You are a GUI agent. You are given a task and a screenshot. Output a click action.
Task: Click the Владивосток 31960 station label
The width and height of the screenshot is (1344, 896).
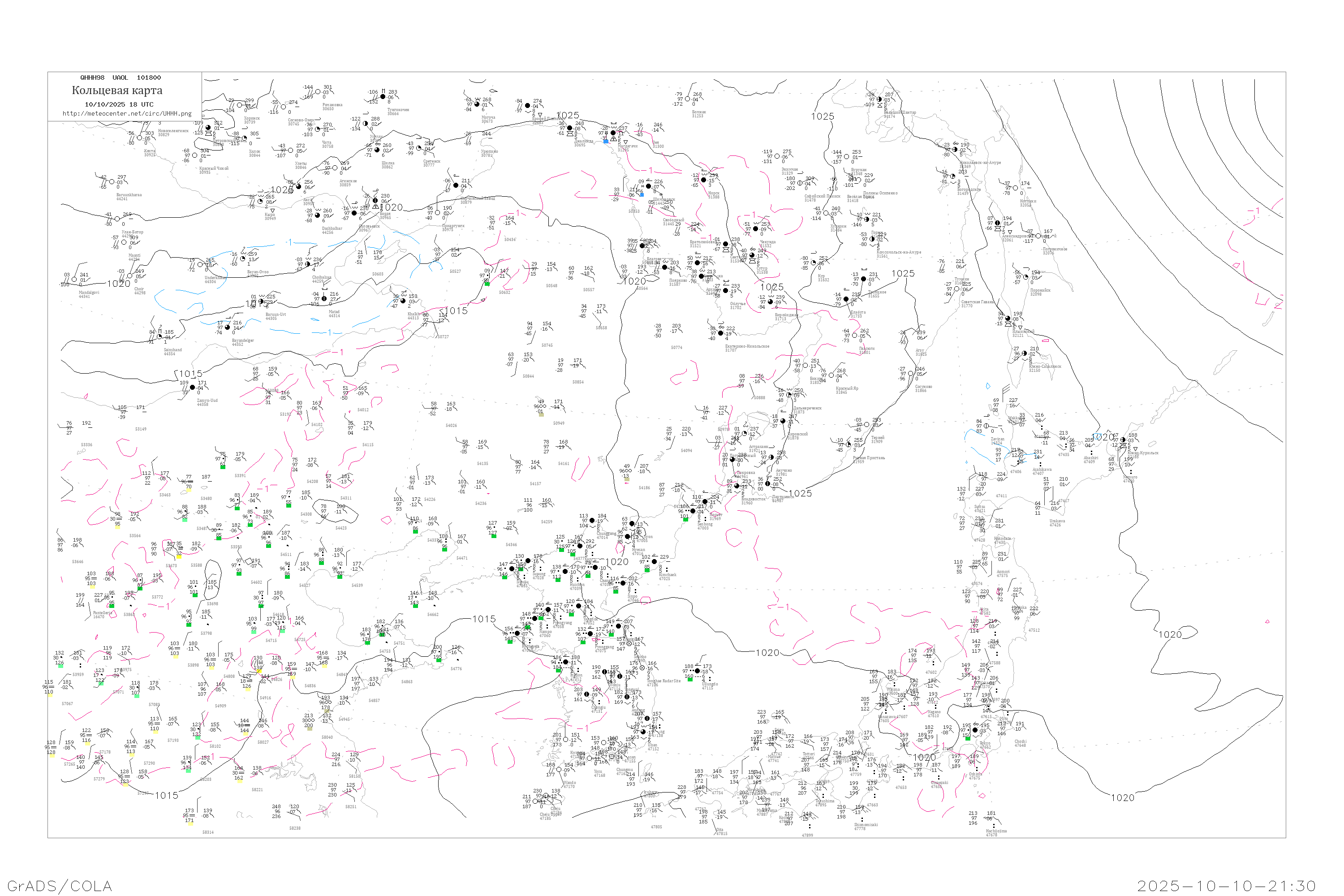point(753,500)
